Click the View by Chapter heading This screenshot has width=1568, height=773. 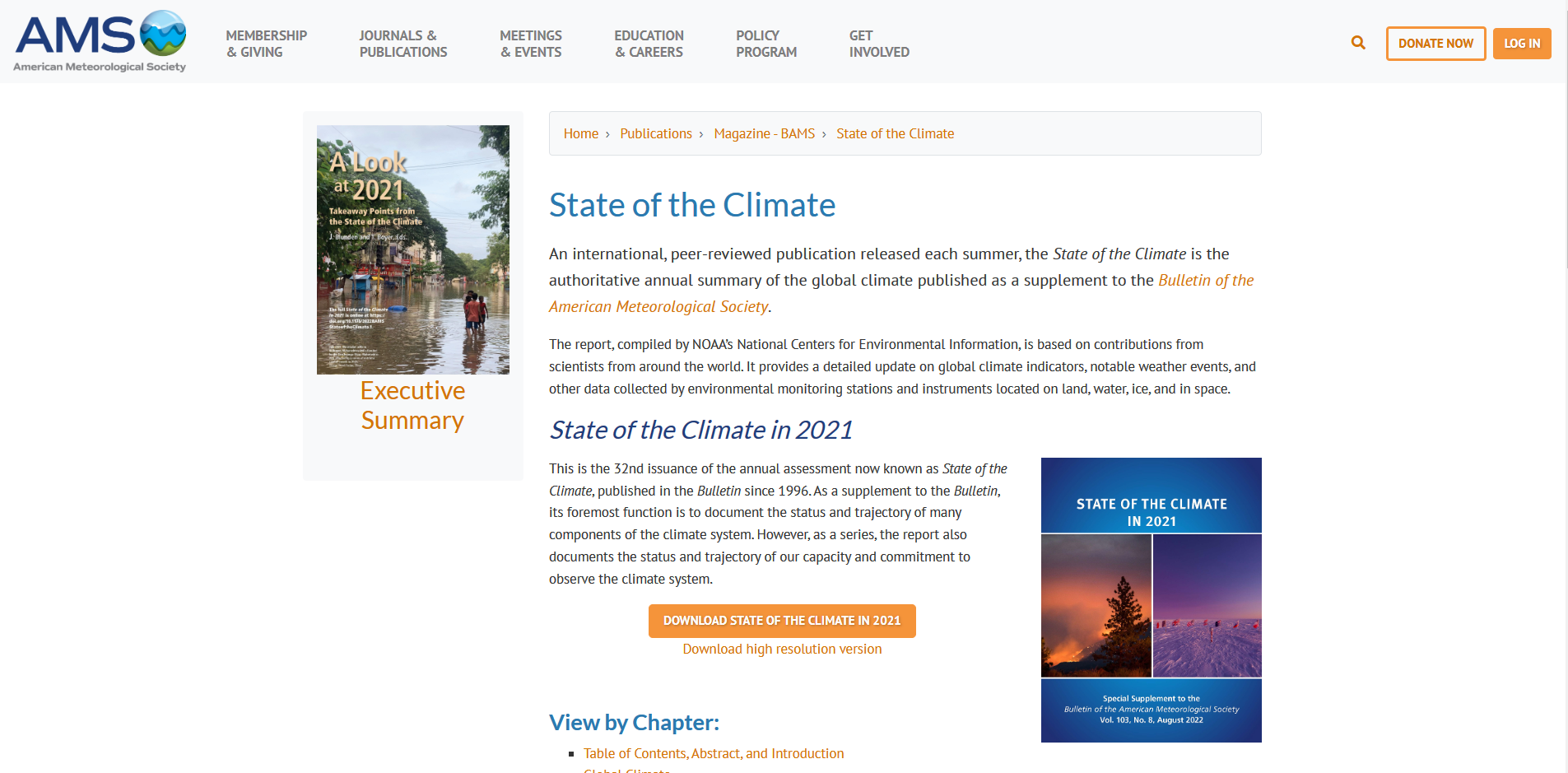click(634, 722)
